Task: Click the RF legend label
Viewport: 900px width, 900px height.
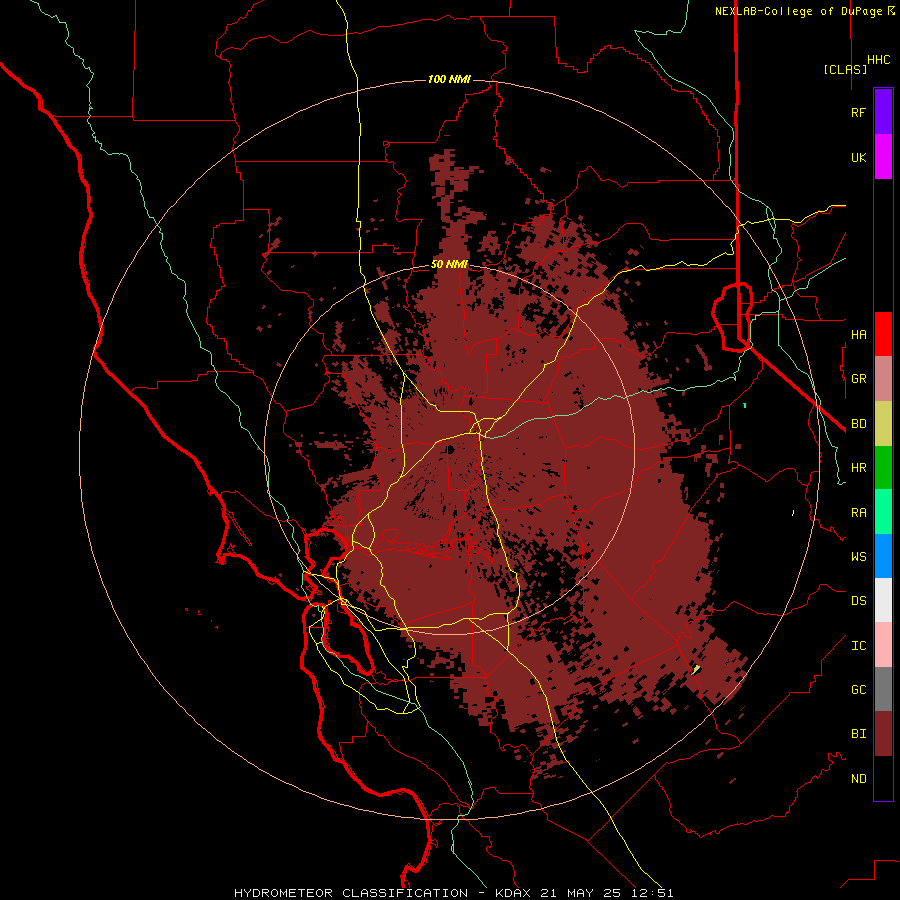Action: pyautogui.click(x=858, y=112)
